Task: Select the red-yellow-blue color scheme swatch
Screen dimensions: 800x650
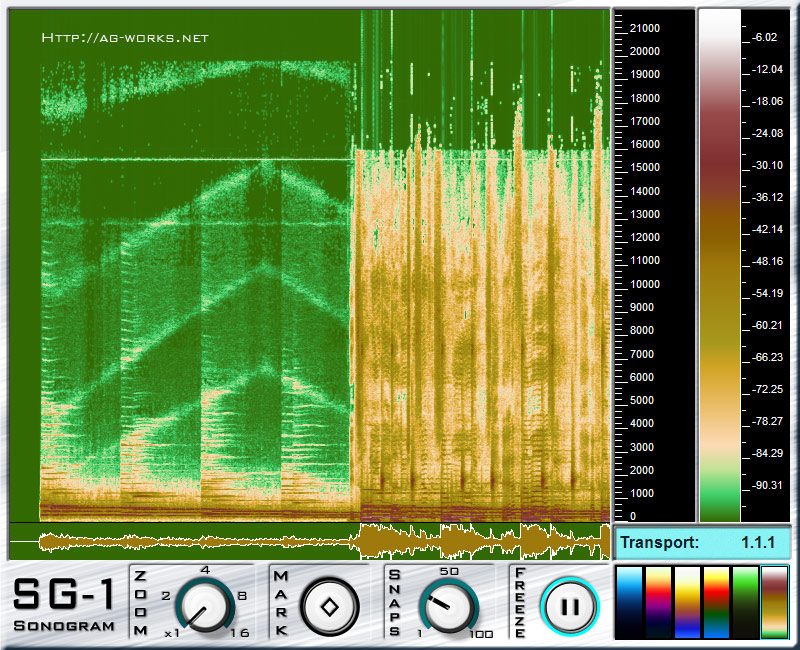Action: (659, 602)
